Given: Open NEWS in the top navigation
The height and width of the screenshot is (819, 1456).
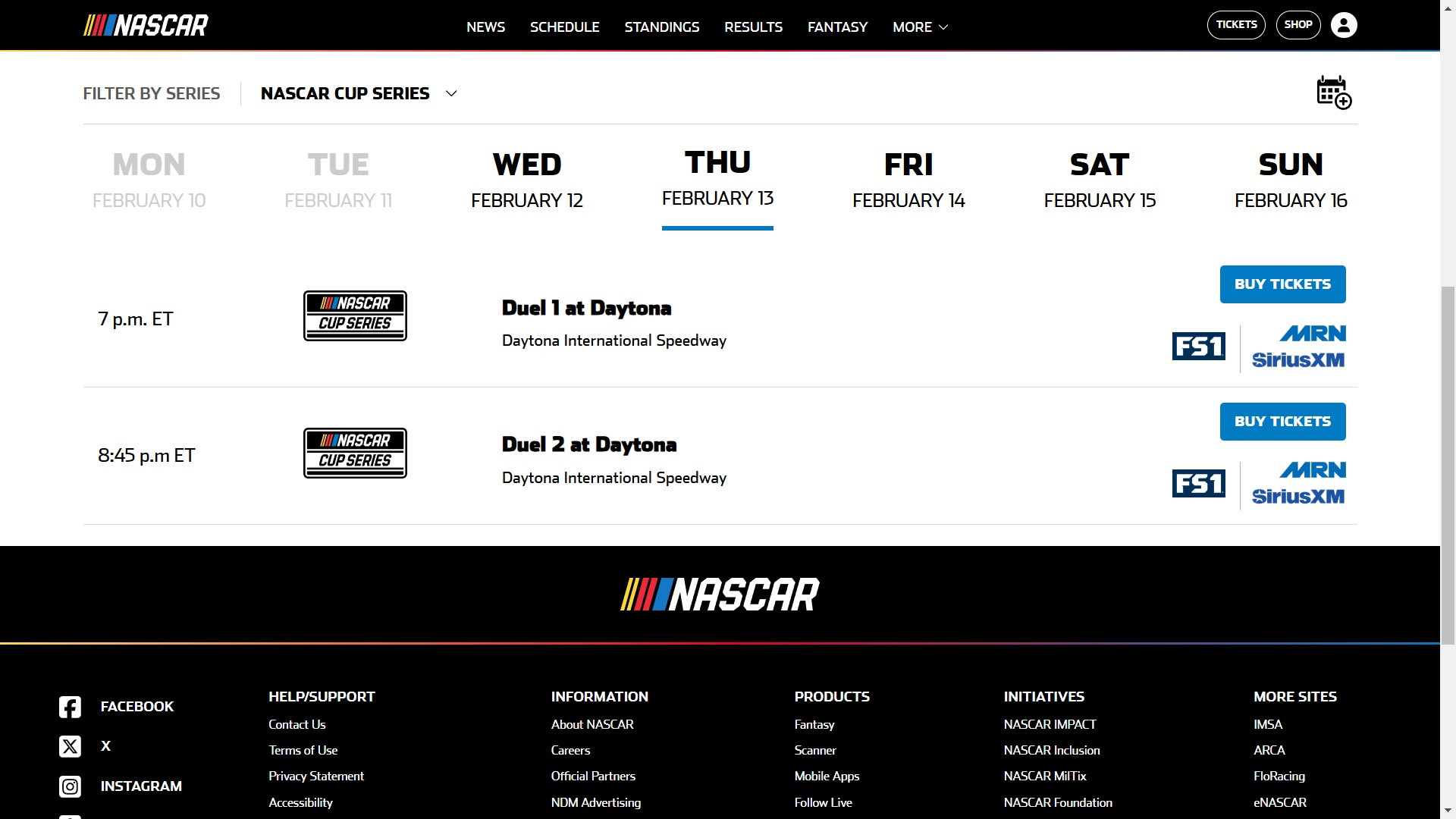Looking at the screenshot, I should pos(485,27).
